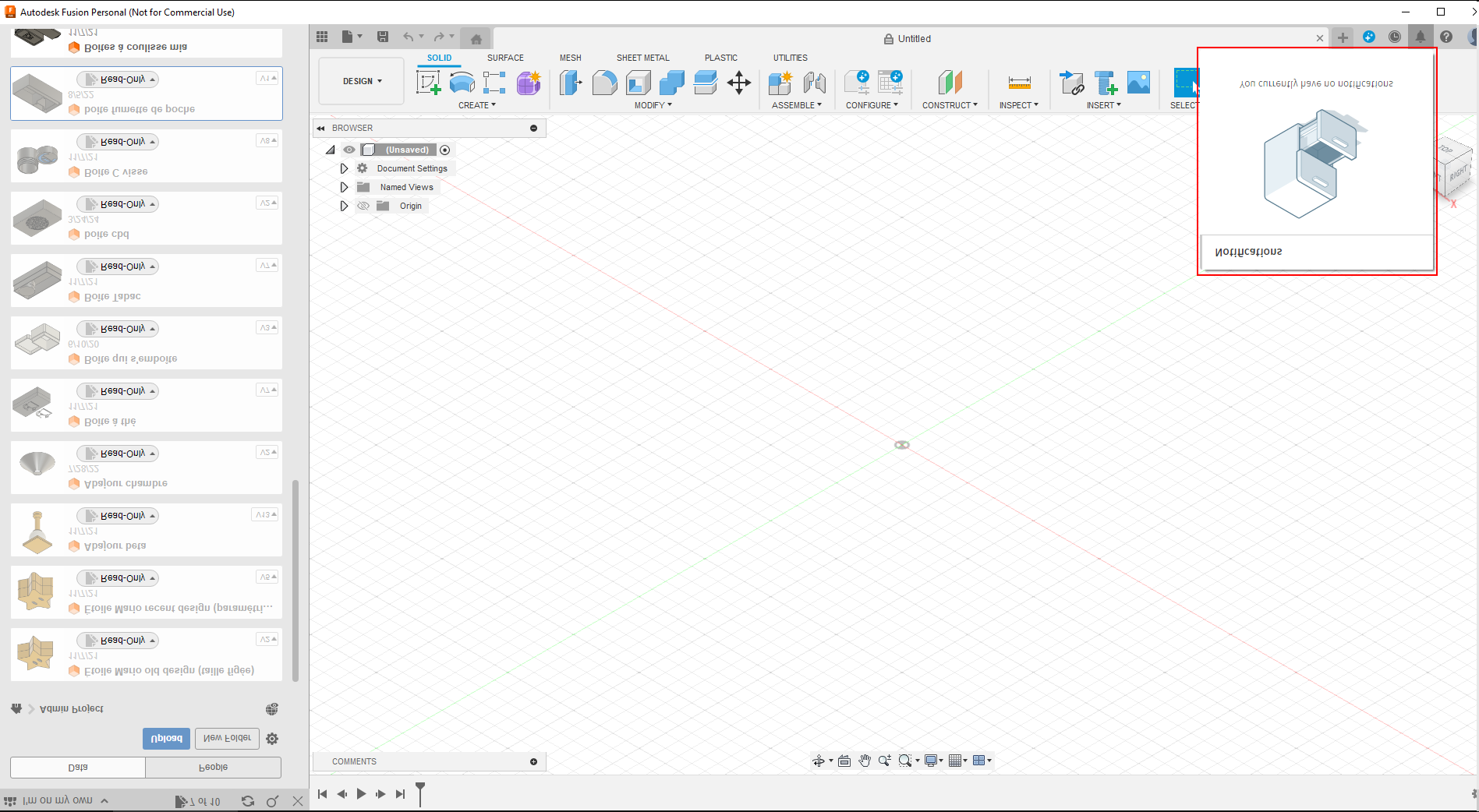
Task: Click the Upload button
Action: coord(166,739)
